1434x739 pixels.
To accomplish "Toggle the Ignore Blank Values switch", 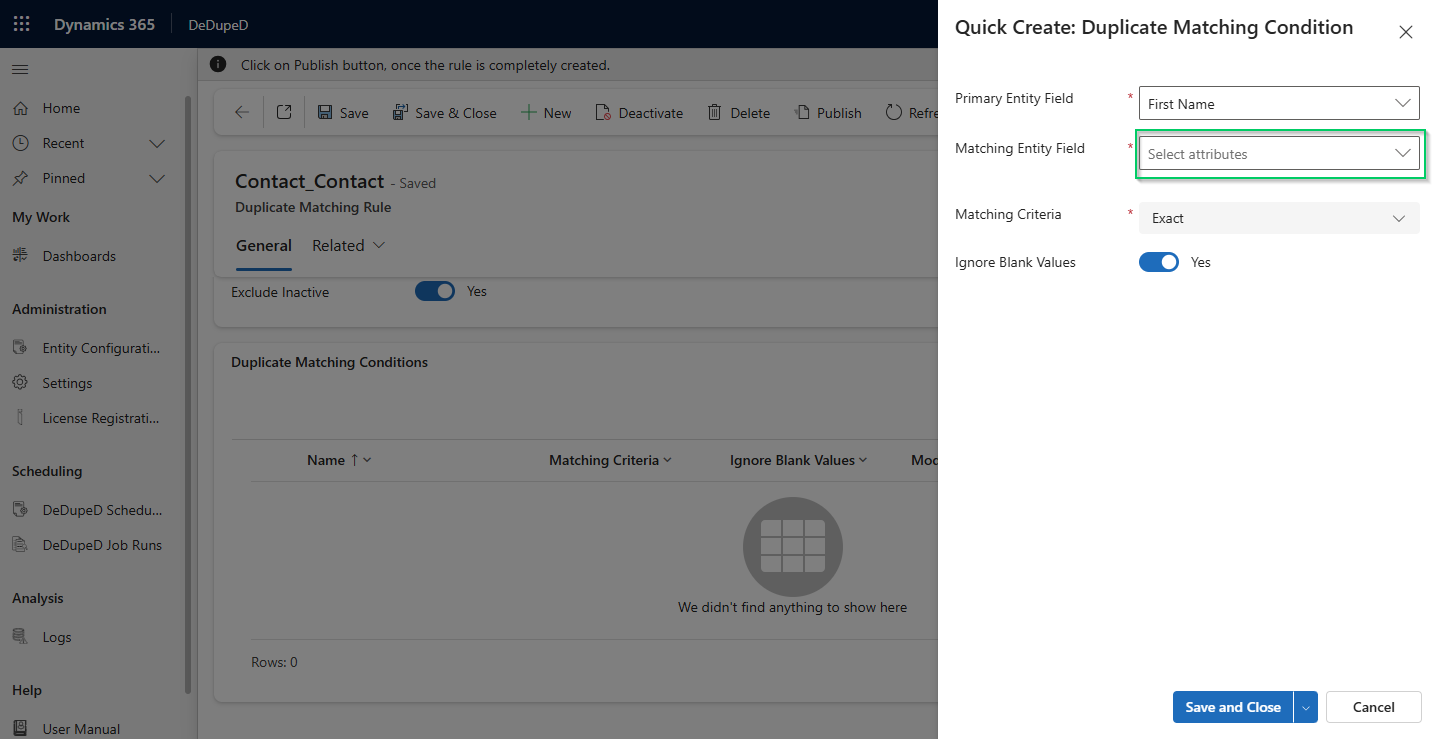I will click(1159, 262).
